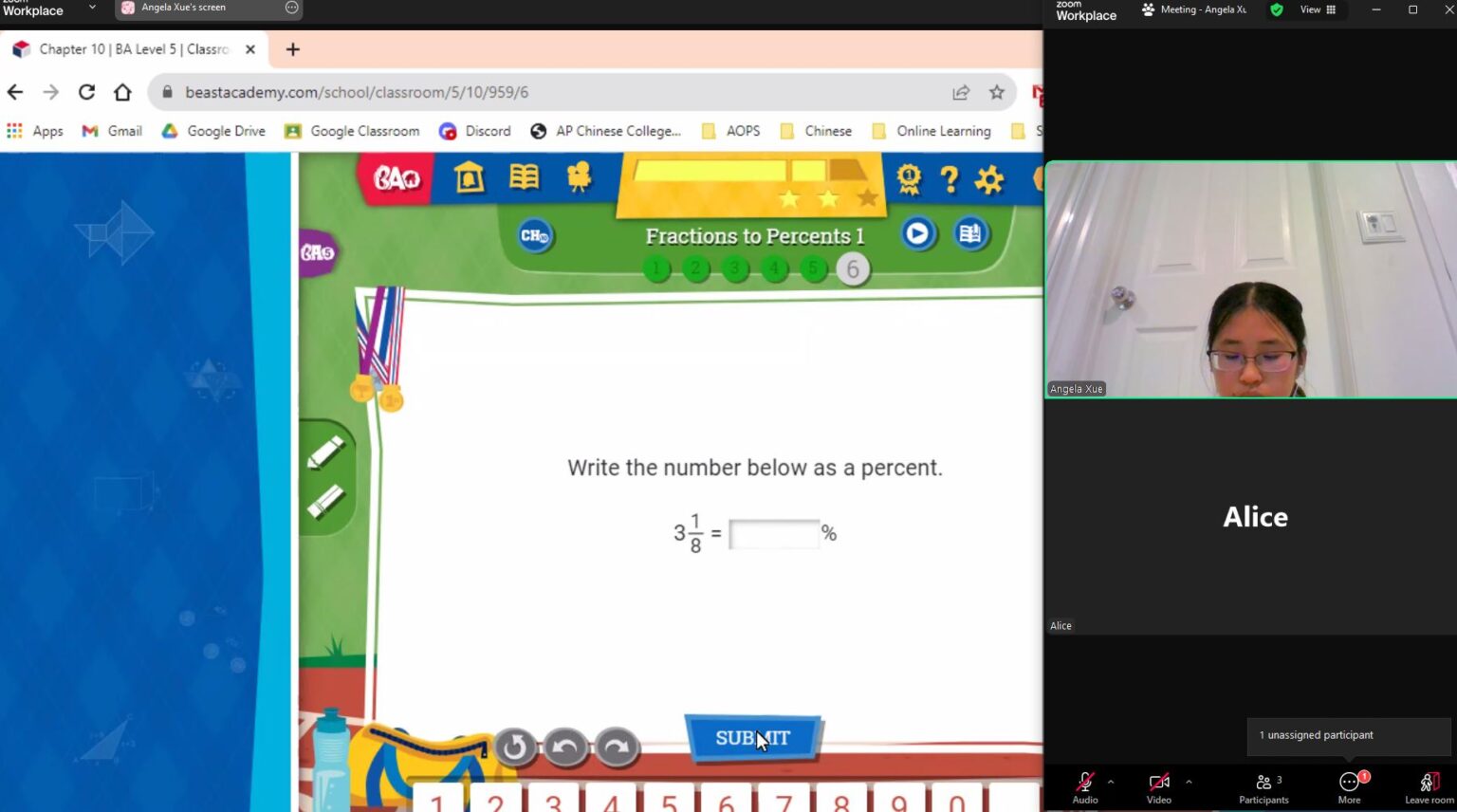Screen dimensions: 1457x812
Task: Open Beast Academy settings gear
Action: click(988, 179)
